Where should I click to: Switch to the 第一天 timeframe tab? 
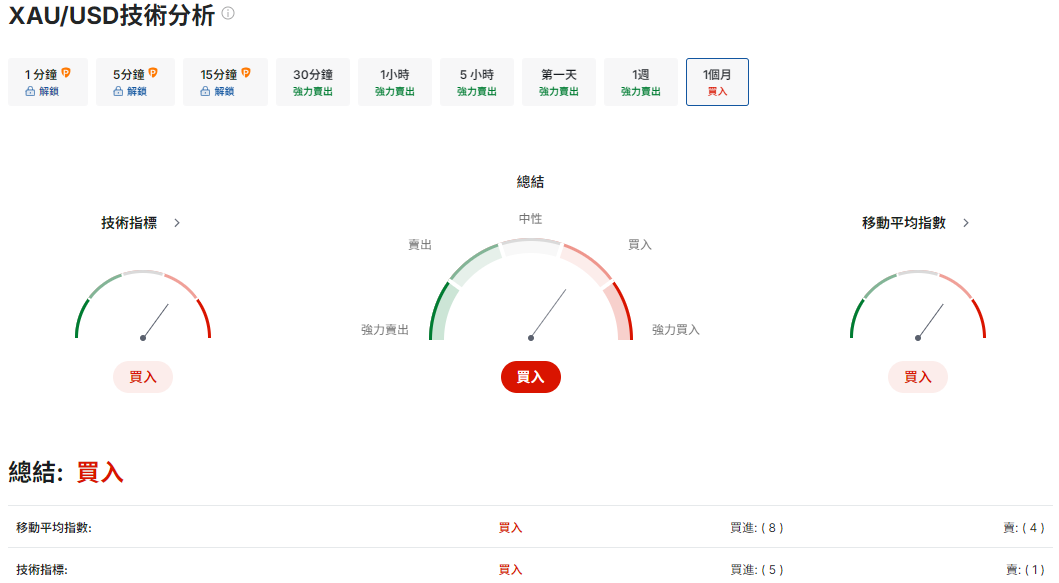(x=559, y=82)
